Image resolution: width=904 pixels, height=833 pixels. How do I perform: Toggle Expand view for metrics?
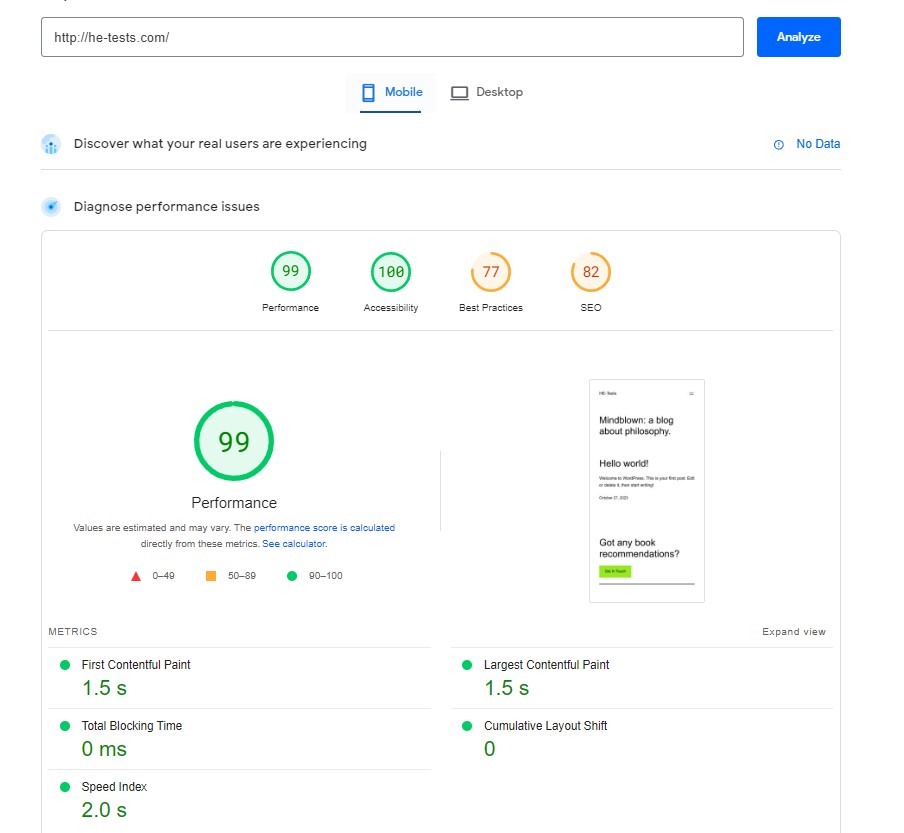[x=794, y=632]
